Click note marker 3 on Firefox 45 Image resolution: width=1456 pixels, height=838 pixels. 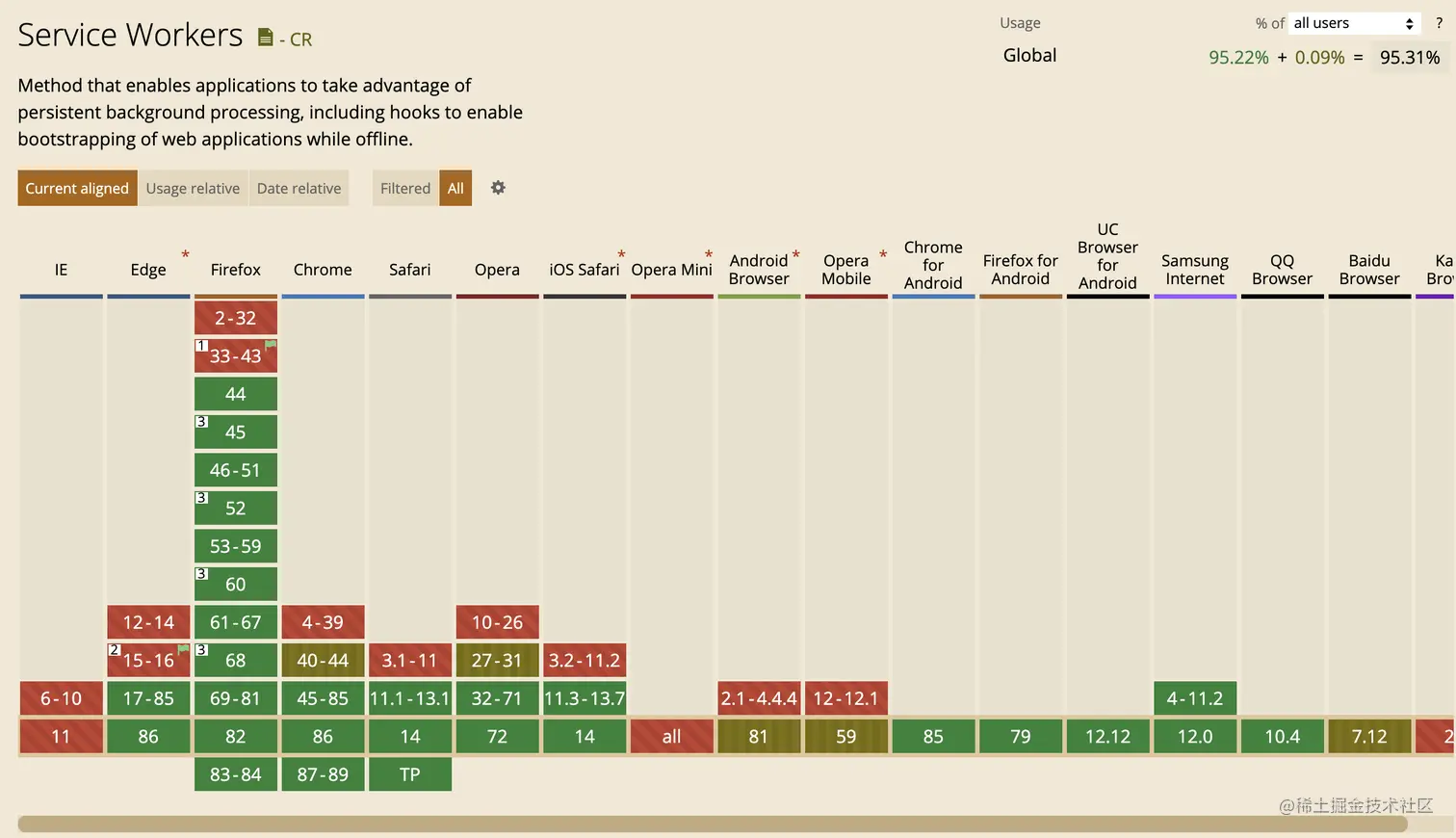pos(201,422)
